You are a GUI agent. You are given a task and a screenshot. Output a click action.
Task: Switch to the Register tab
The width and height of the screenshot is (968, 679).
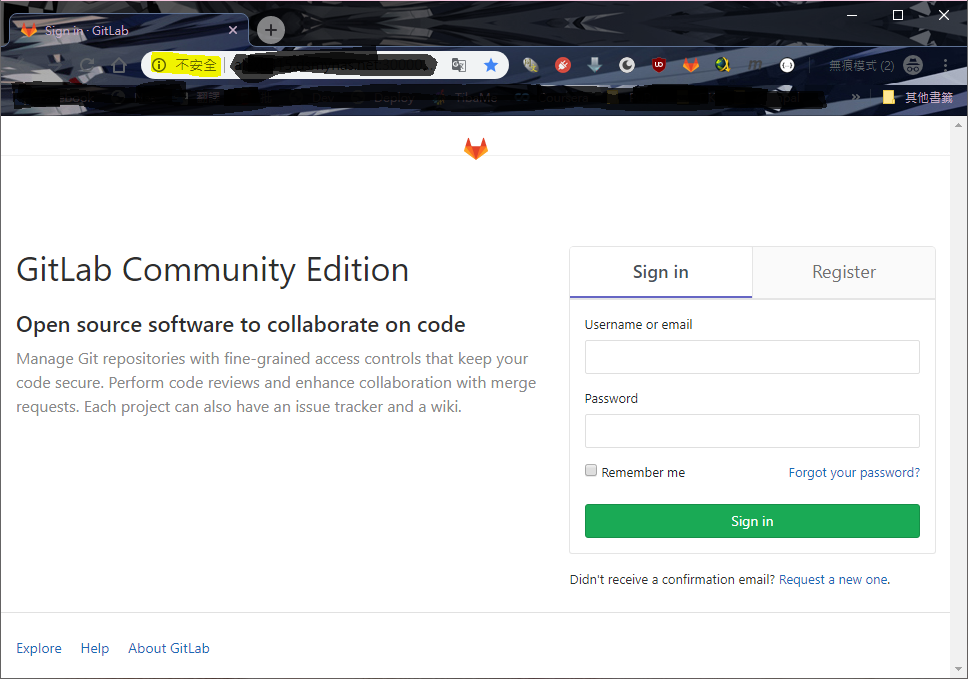843,271
